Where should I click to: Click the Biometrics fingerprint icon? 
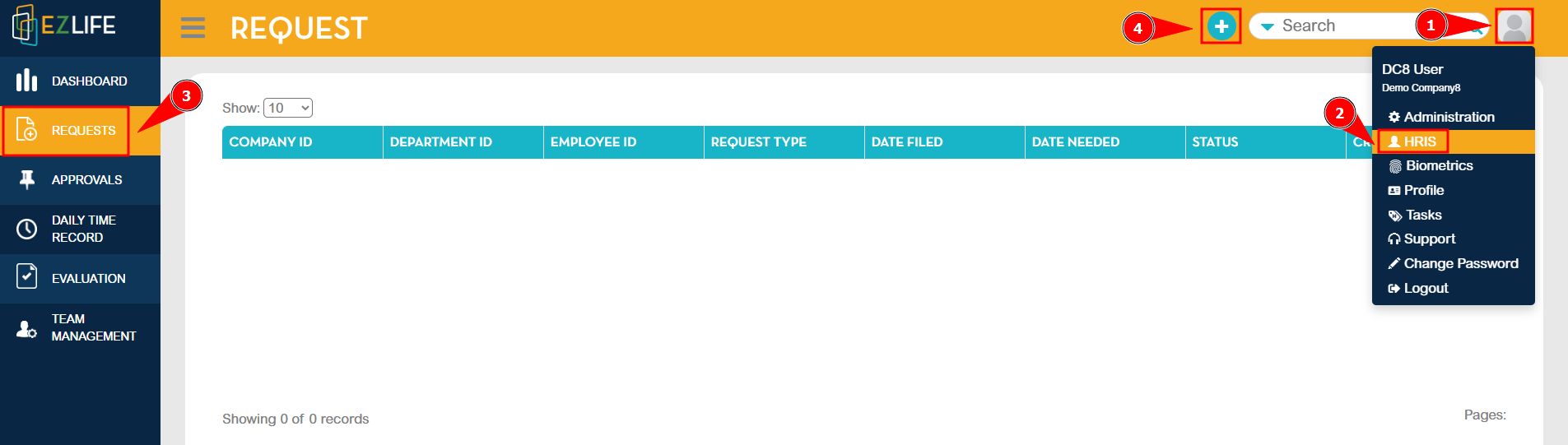1395,166
